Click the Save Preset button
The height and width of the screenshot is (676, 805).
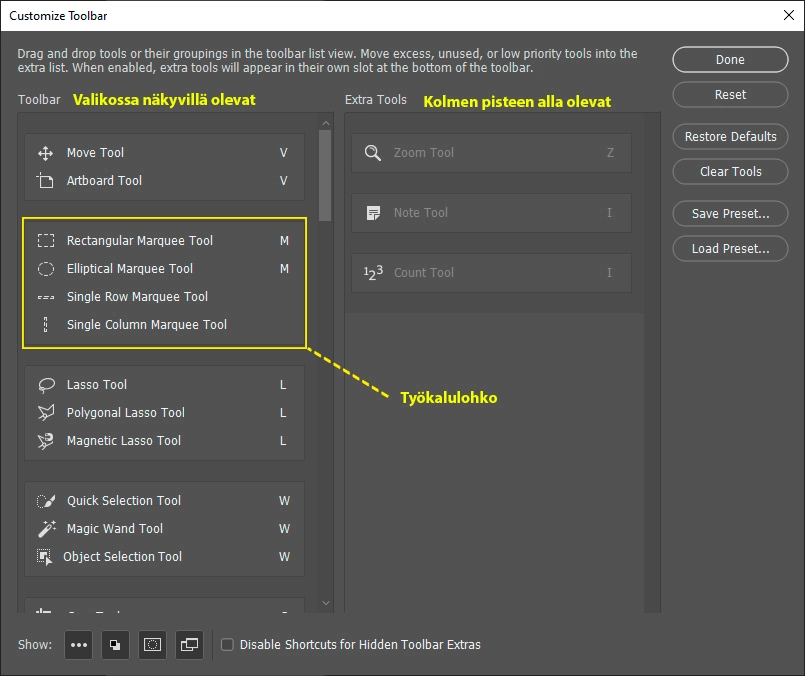[730, 214]
